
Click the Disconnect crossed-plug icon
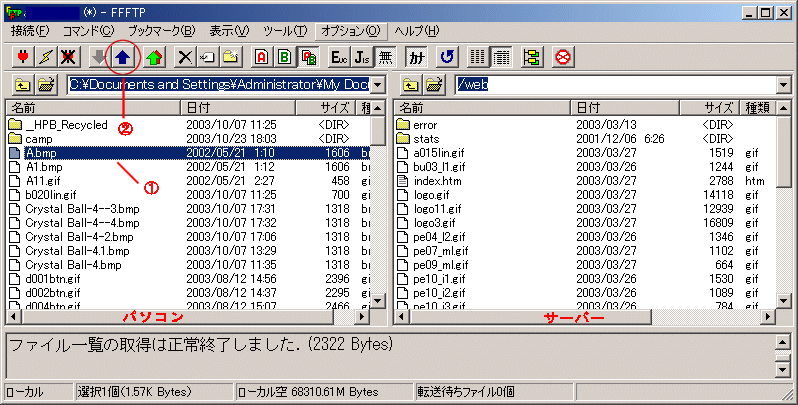(69, 57)
